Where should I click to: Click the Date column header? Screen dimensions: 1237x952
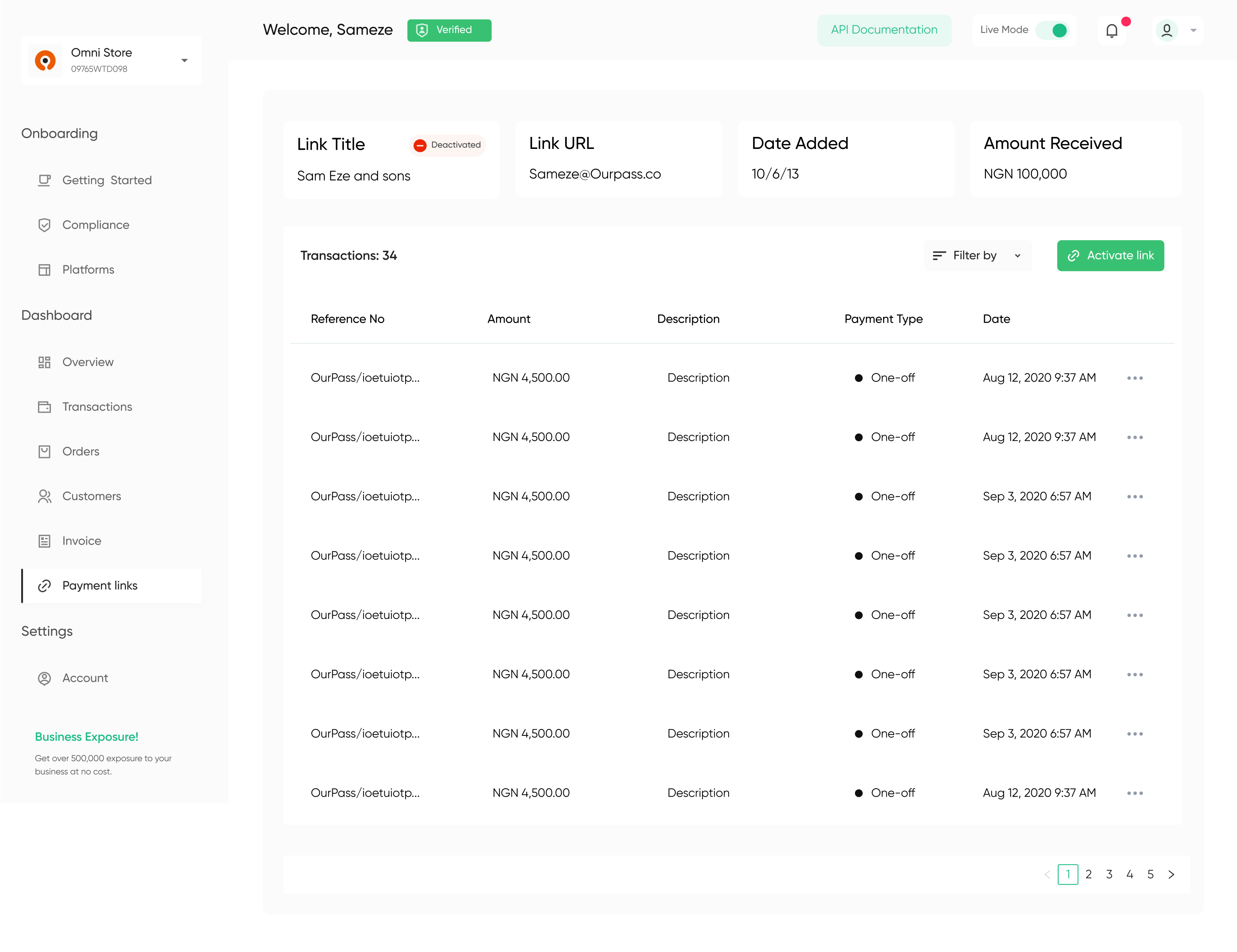tap(996, 319)
